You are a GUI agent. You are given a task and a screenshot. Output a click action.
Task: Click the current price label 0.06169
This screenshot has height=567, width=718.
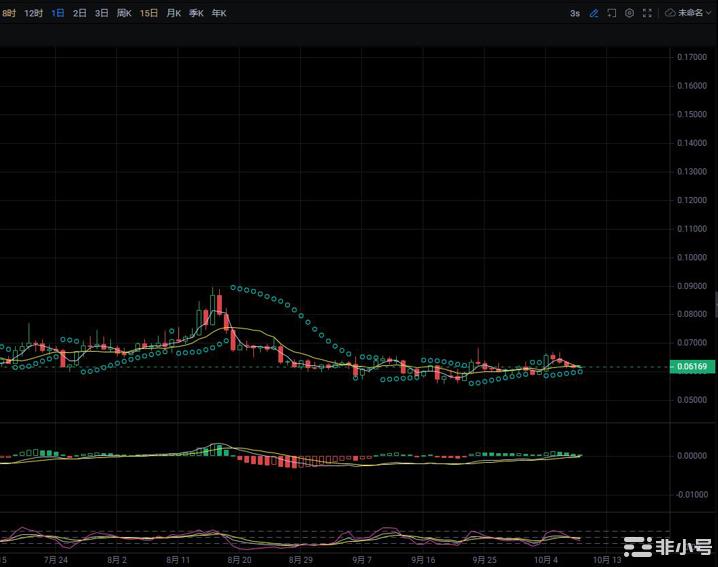[692, 366]
